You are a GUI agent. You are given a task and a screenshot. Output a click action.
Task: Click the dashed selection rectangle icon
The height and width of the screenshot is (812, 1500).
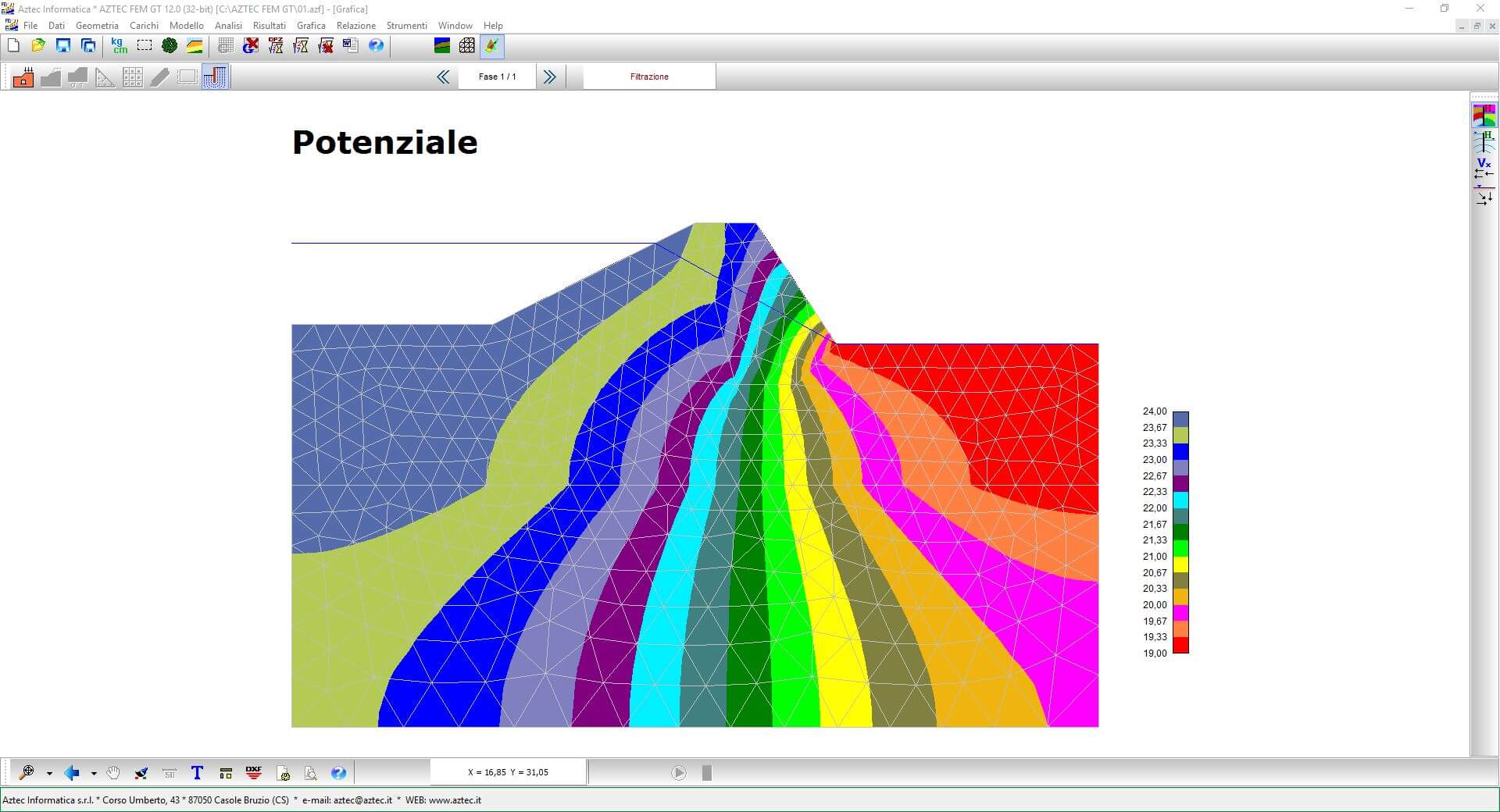point(145,46)
